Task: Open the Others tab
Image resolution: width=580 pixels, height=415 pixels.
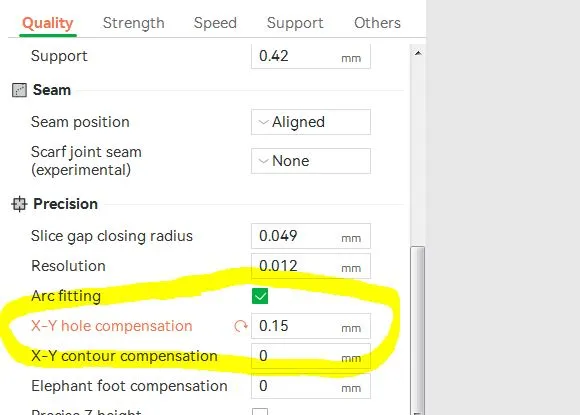Action: click(377, 23)
